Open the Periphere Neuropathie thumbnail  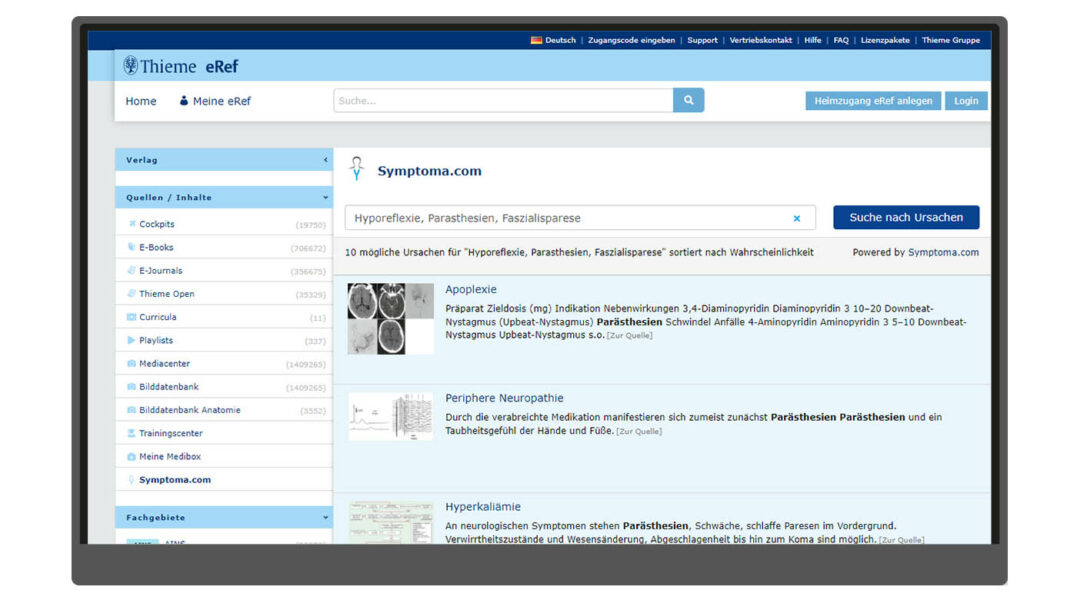point(390,416)
